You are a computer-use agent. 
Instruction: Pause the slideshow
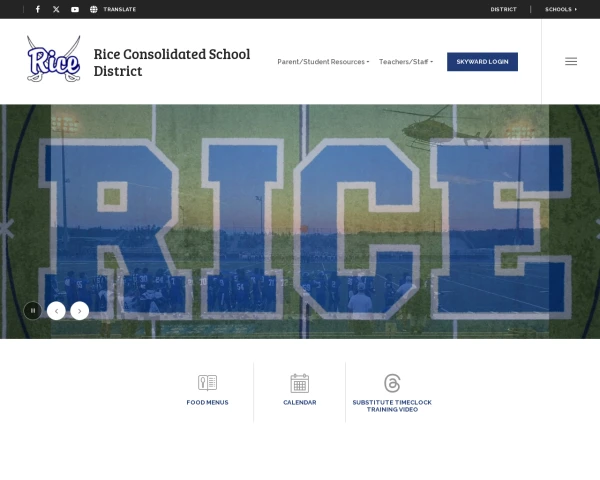33,311
